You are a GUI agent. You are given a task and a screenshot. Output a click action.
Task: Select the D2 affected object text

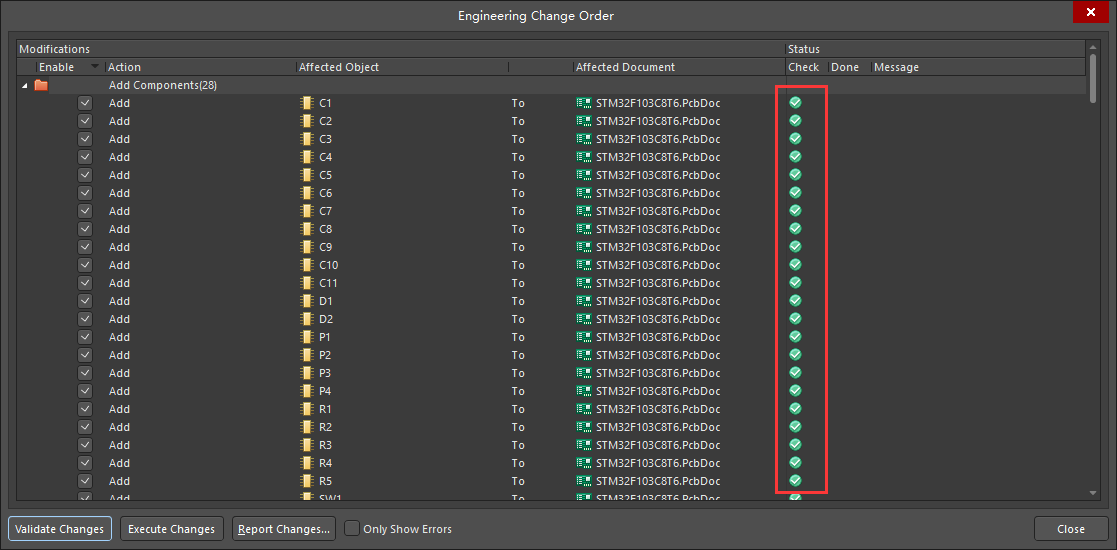pyautogui.click(x=326, y=319)
